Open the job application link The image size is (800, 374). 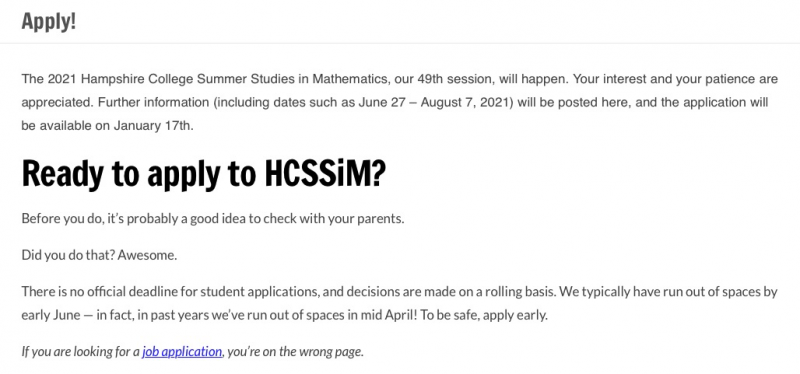[182, 352]
